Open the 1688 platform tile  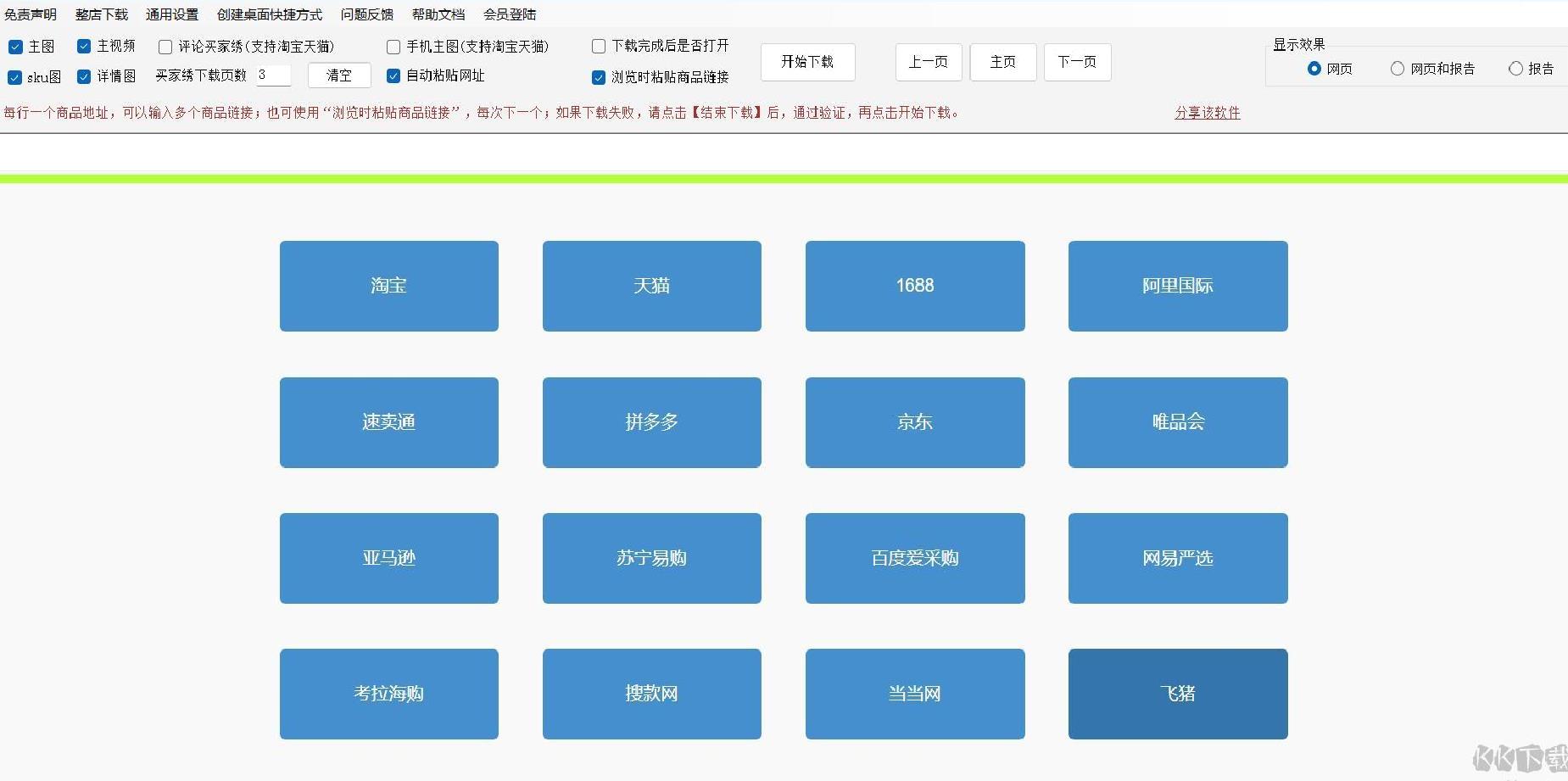coord(915,286)
